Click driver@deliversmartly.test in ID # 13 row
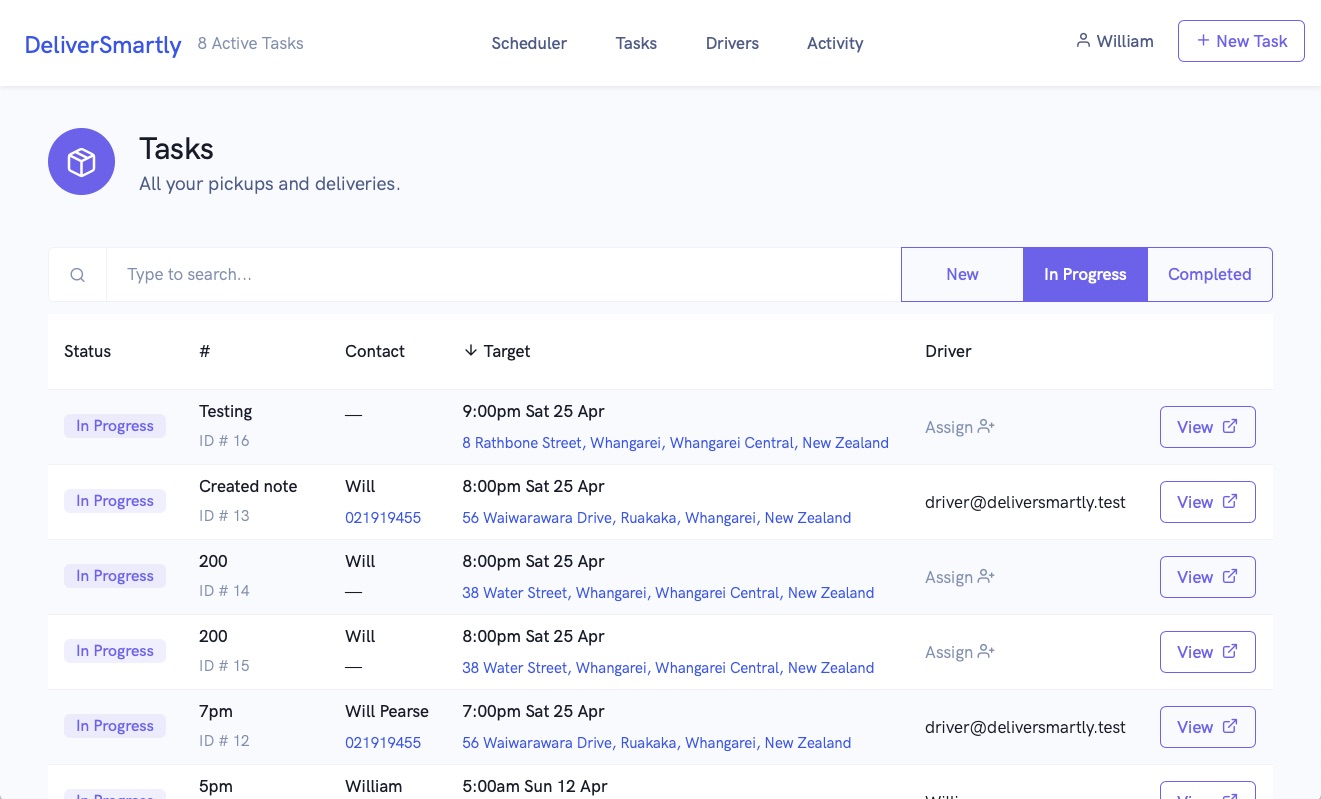The width and height of the screenshot is (1321, 799). click(1025, 502)
